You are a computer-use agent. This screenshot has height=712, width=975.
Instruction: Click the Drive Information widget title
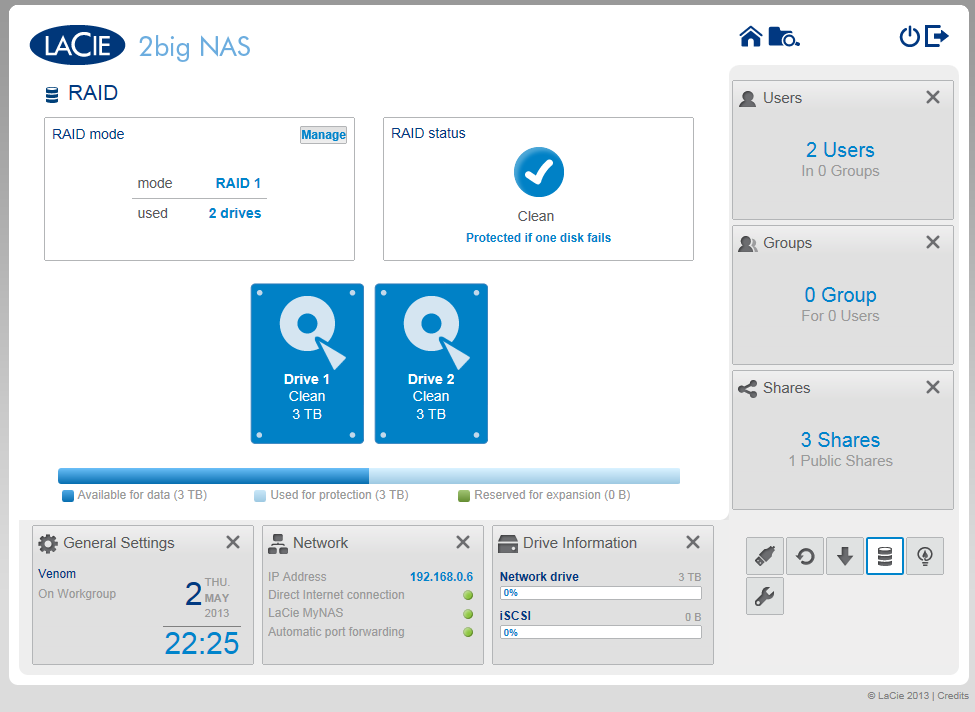coord(580,543)
